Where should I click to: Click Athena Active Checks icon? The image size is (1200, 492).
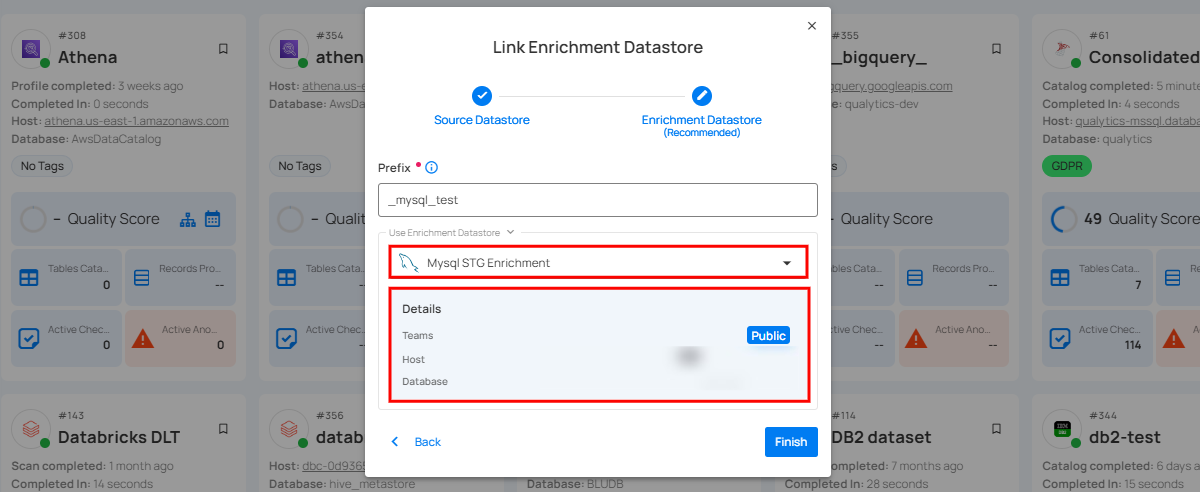click(29, 338)
